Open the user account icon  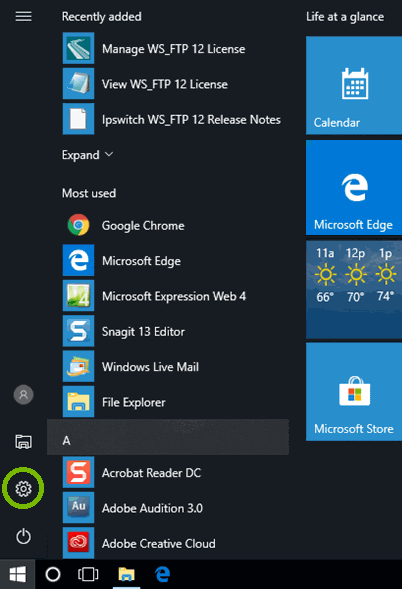coord(23,395)
